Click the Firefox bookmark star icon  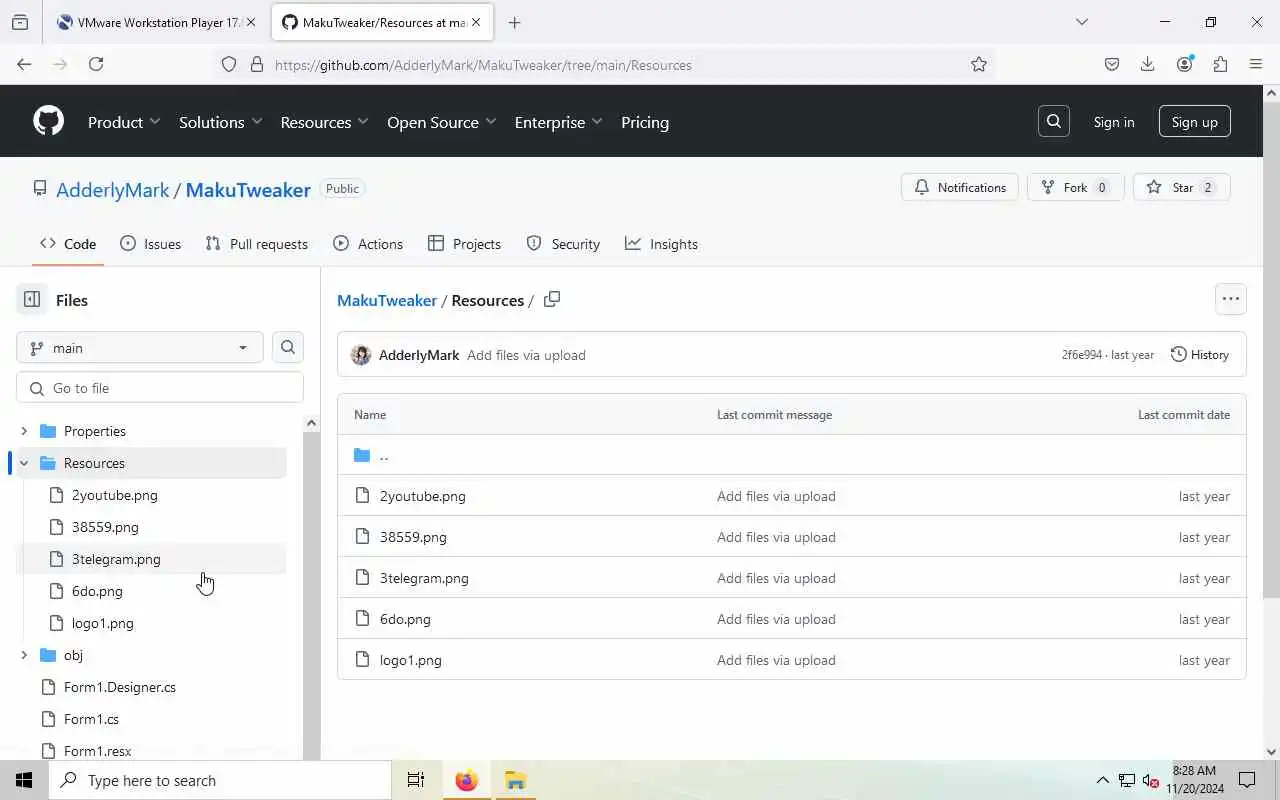tap(979, 64)
